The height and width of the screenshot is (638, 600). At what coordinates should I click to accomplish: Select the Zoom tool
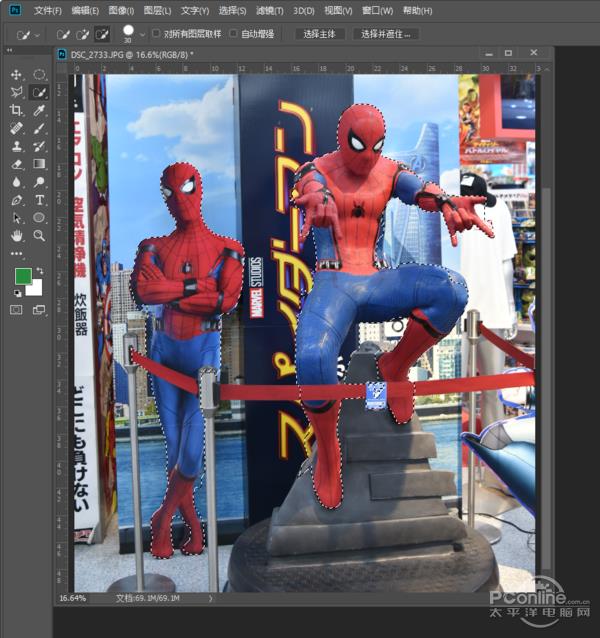[x=39, y=236]
